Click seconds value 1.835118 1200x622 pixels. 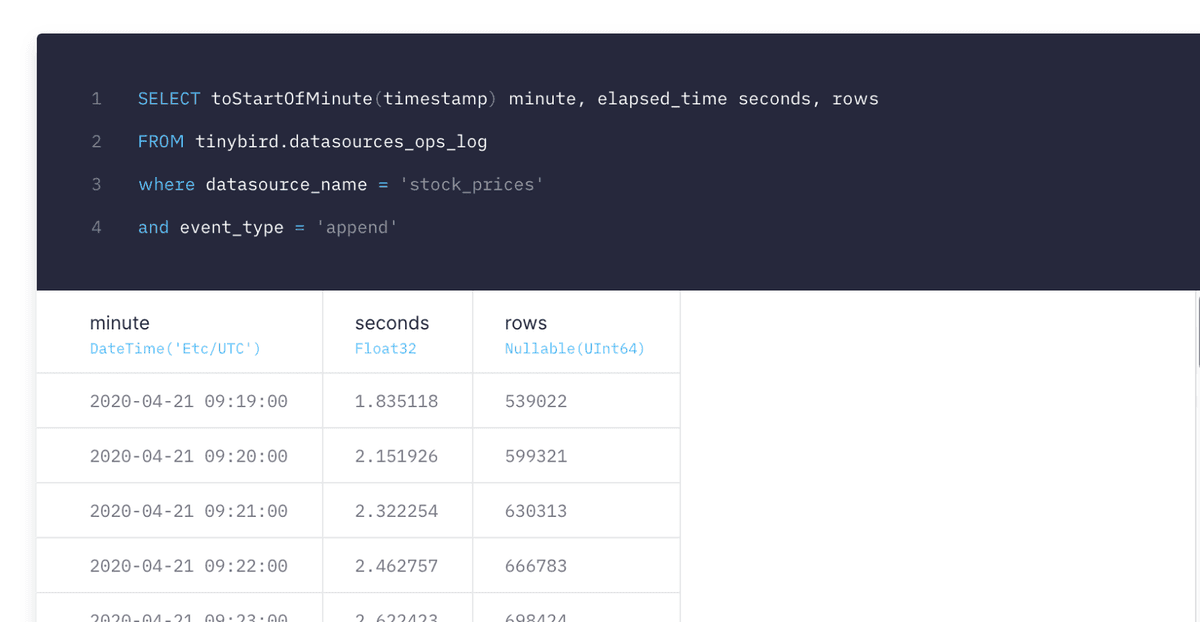396,401
